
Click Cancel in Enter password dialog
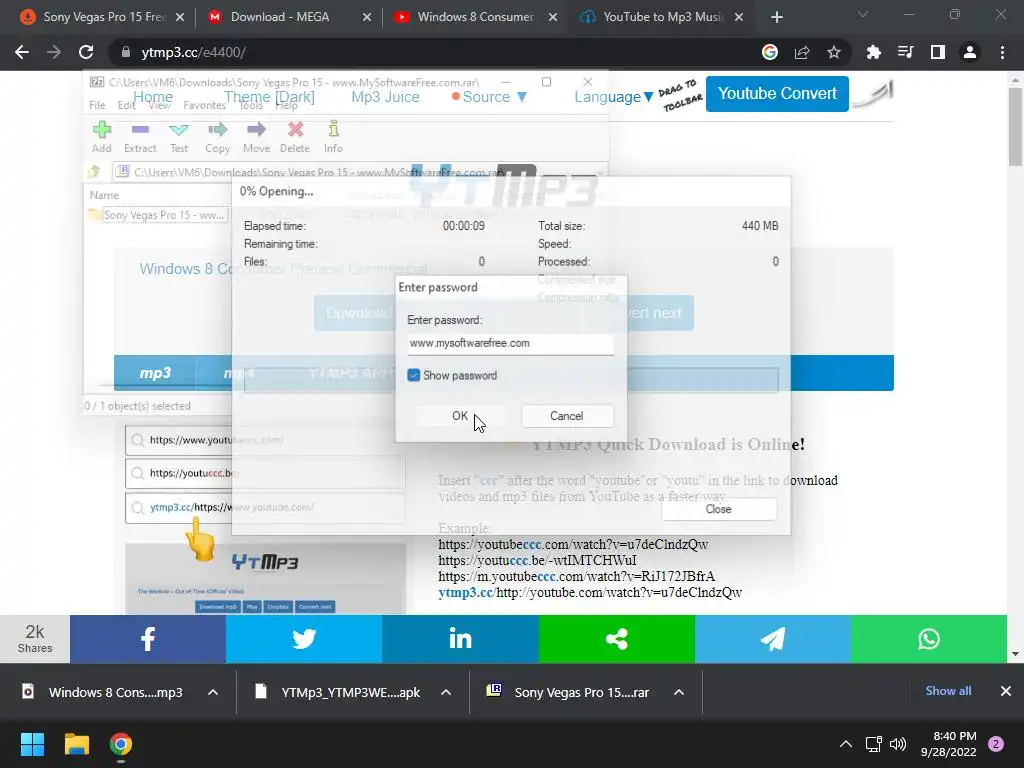tap(567, 416)
